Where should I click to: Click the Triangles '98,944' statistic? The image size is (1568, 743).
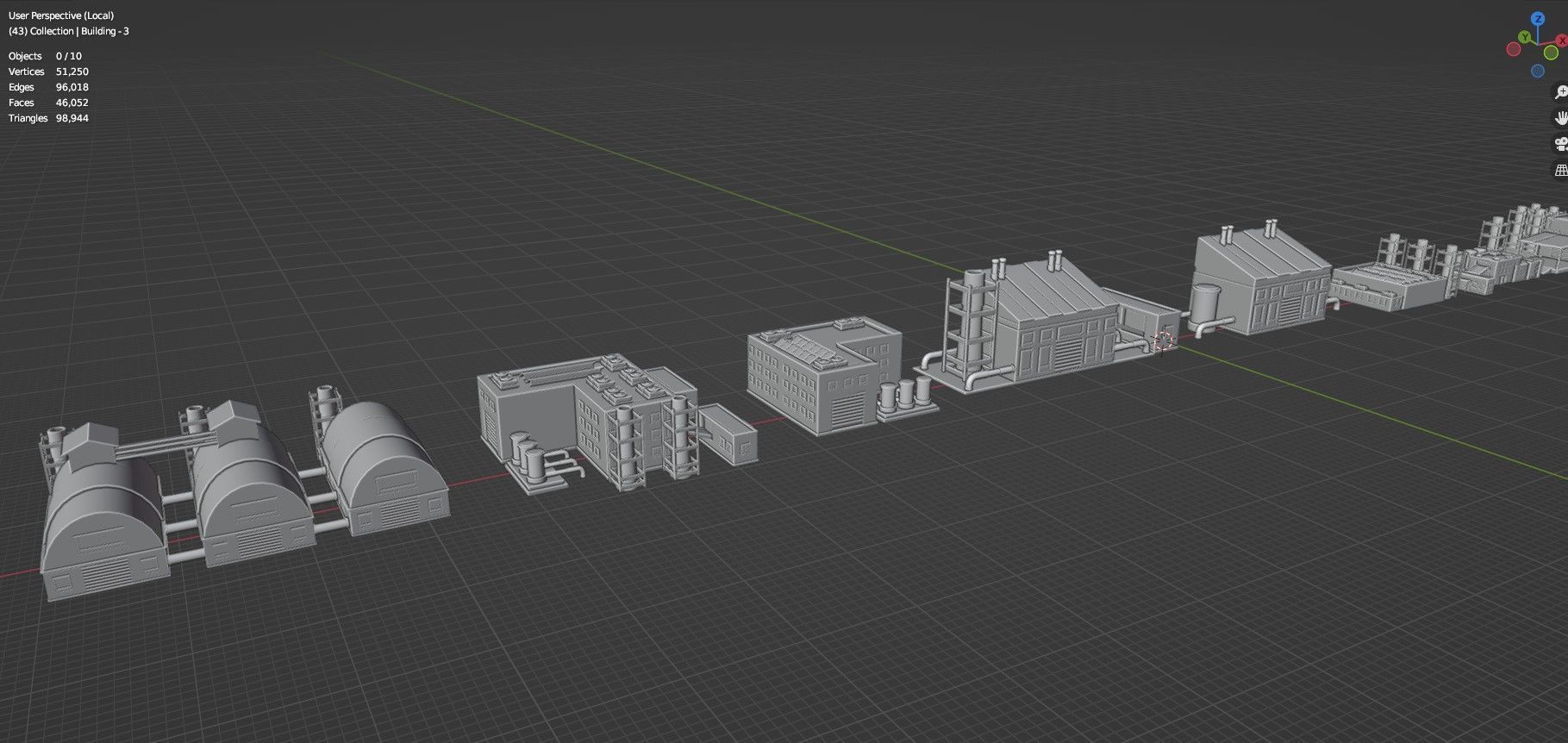(72, 118)
